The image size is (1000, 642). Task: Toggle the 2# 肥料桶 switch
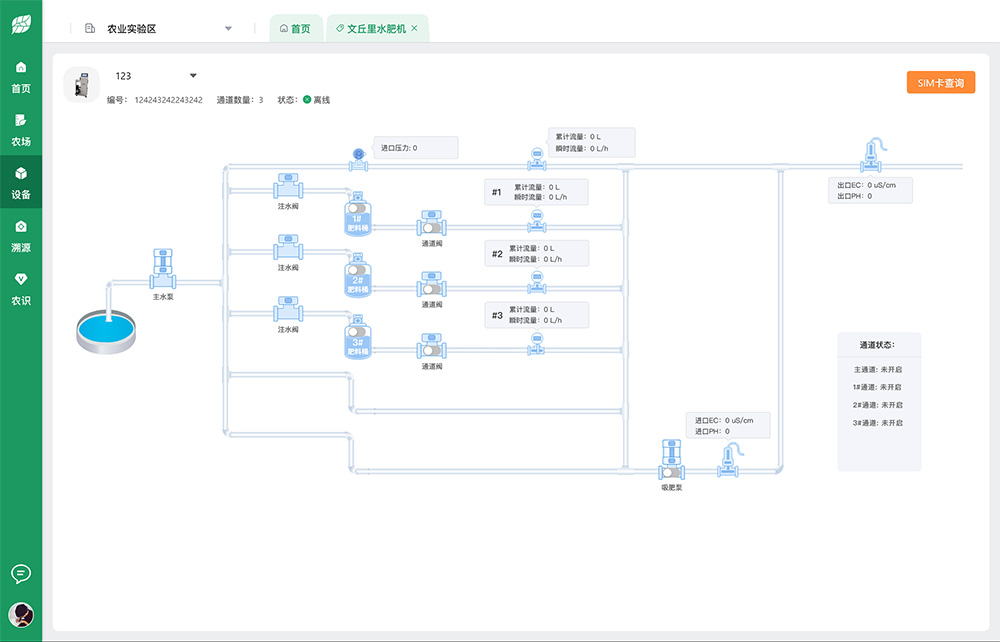(x=357, y=269)
